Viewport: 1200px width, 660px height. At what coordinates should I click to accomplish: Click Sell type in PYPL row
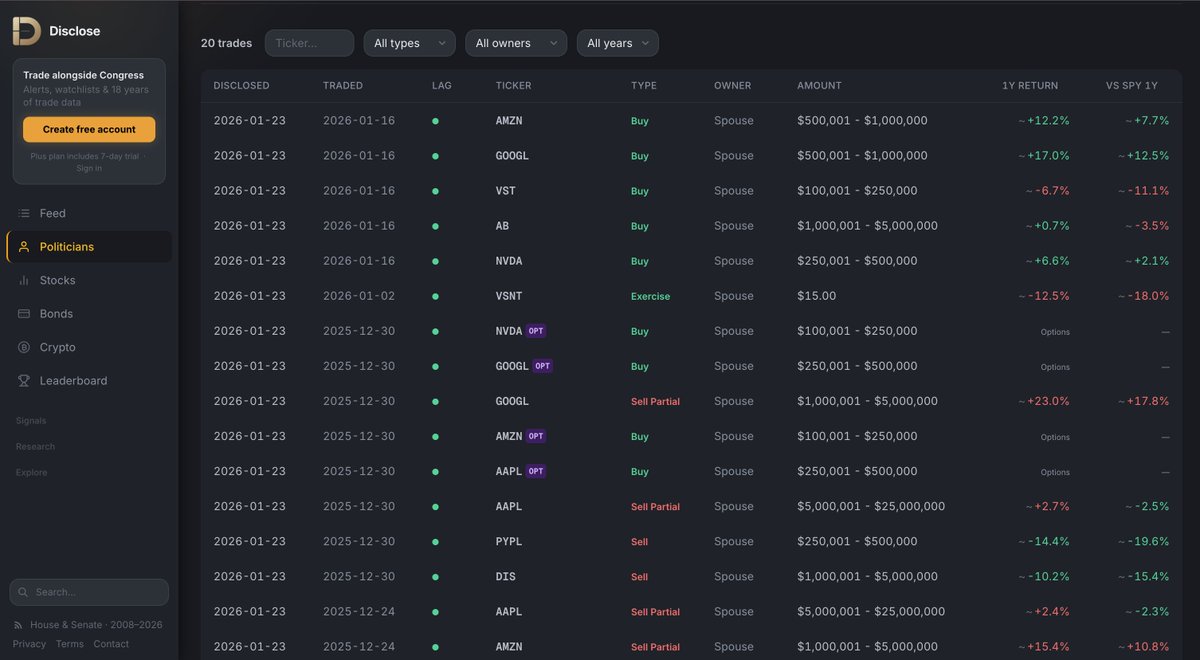point(640,542)
